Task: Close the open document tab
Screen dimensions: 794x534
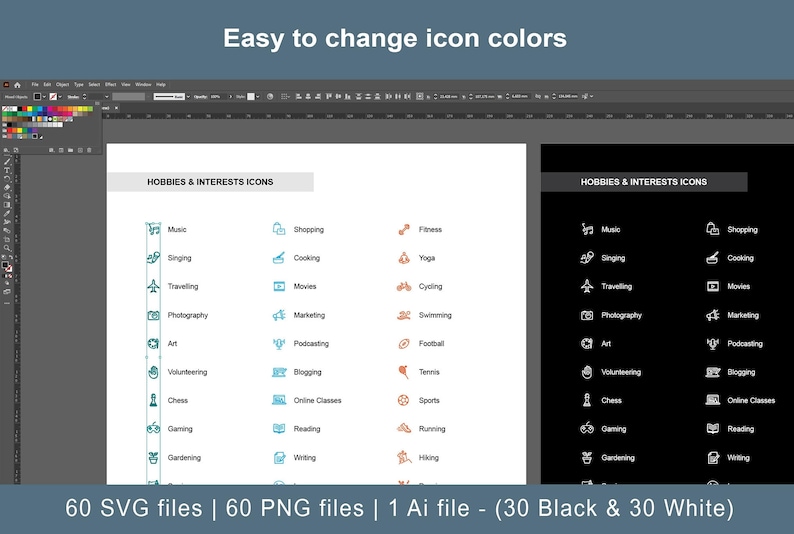Action: 116,108
